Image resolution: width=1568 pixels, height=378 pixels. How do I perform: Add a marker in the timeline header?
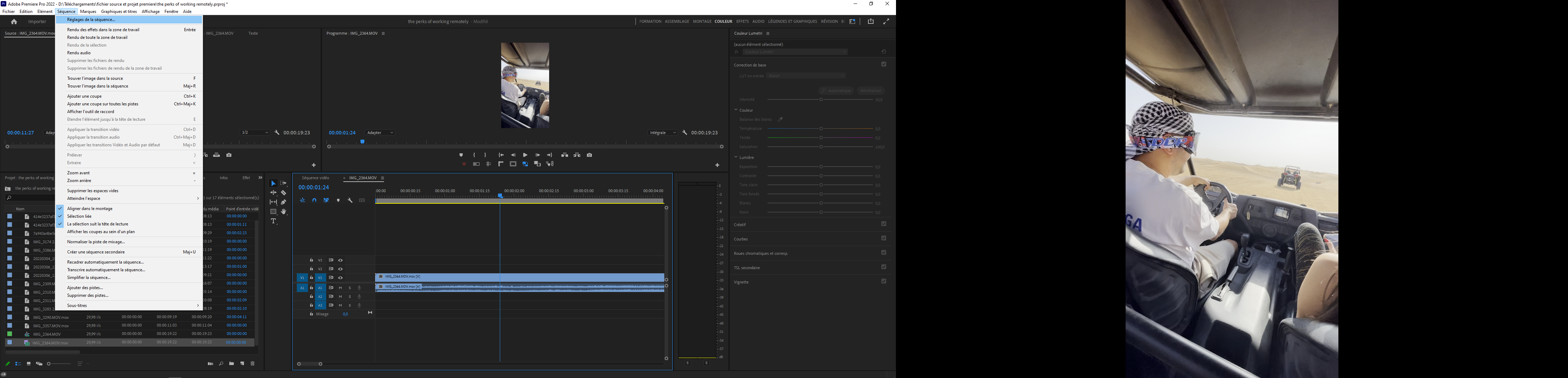point(338,200)
